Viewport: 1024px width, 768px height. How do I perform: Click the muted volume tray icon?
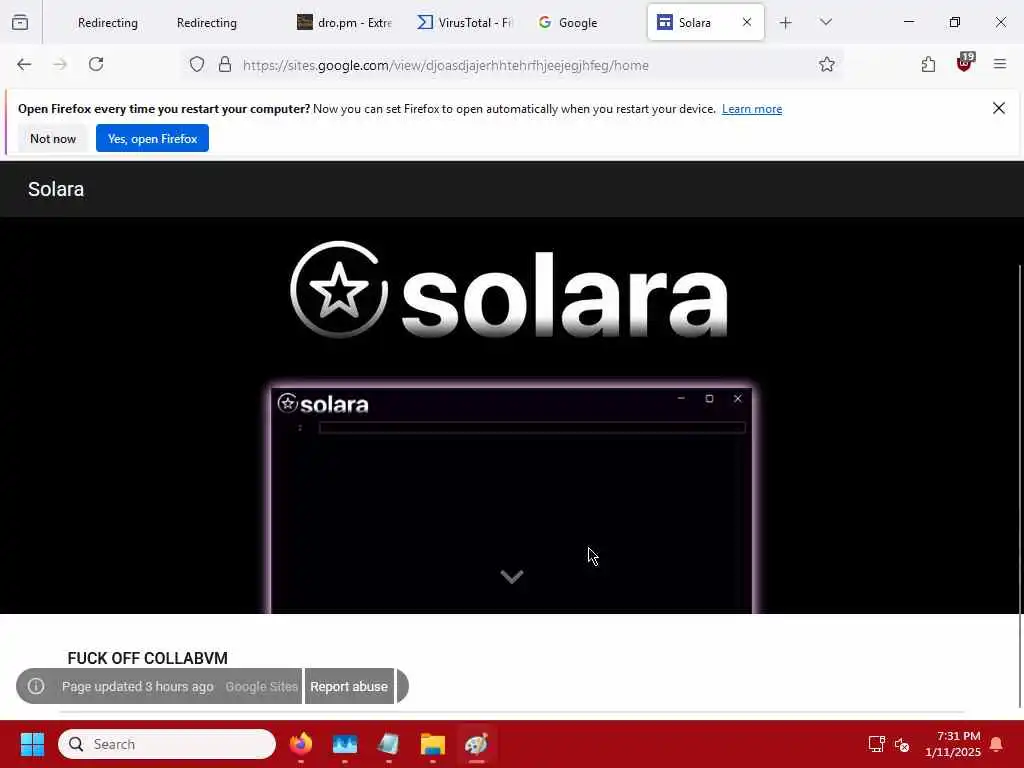(902, 744)
